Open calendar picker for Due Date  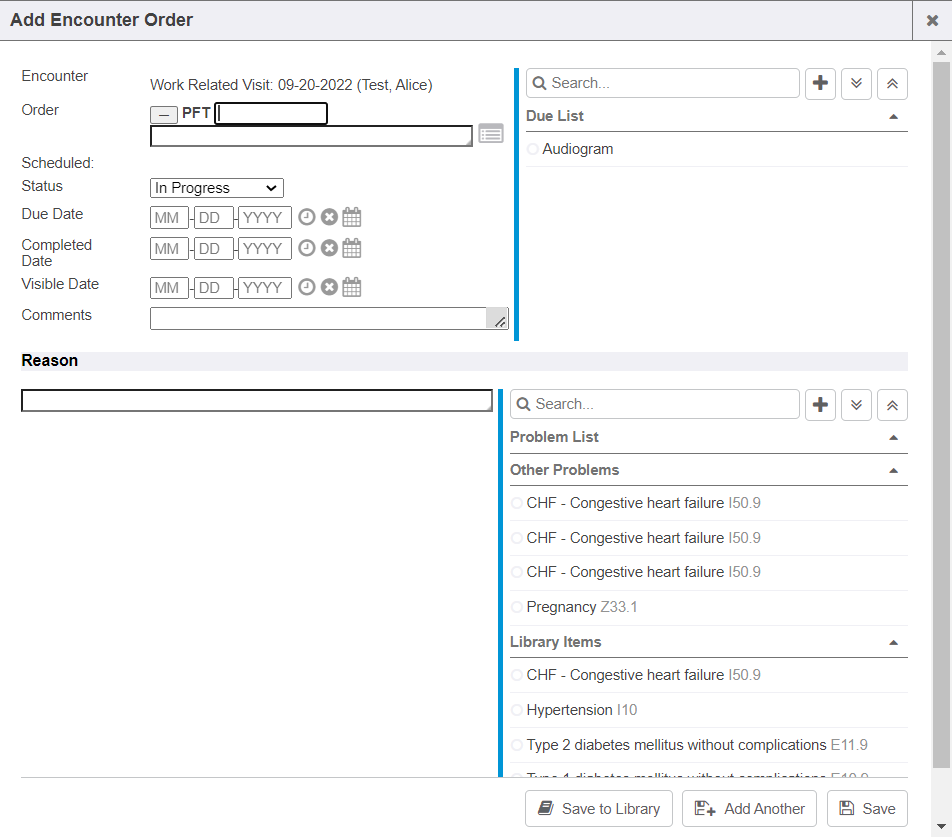click(x=352, y=217)
